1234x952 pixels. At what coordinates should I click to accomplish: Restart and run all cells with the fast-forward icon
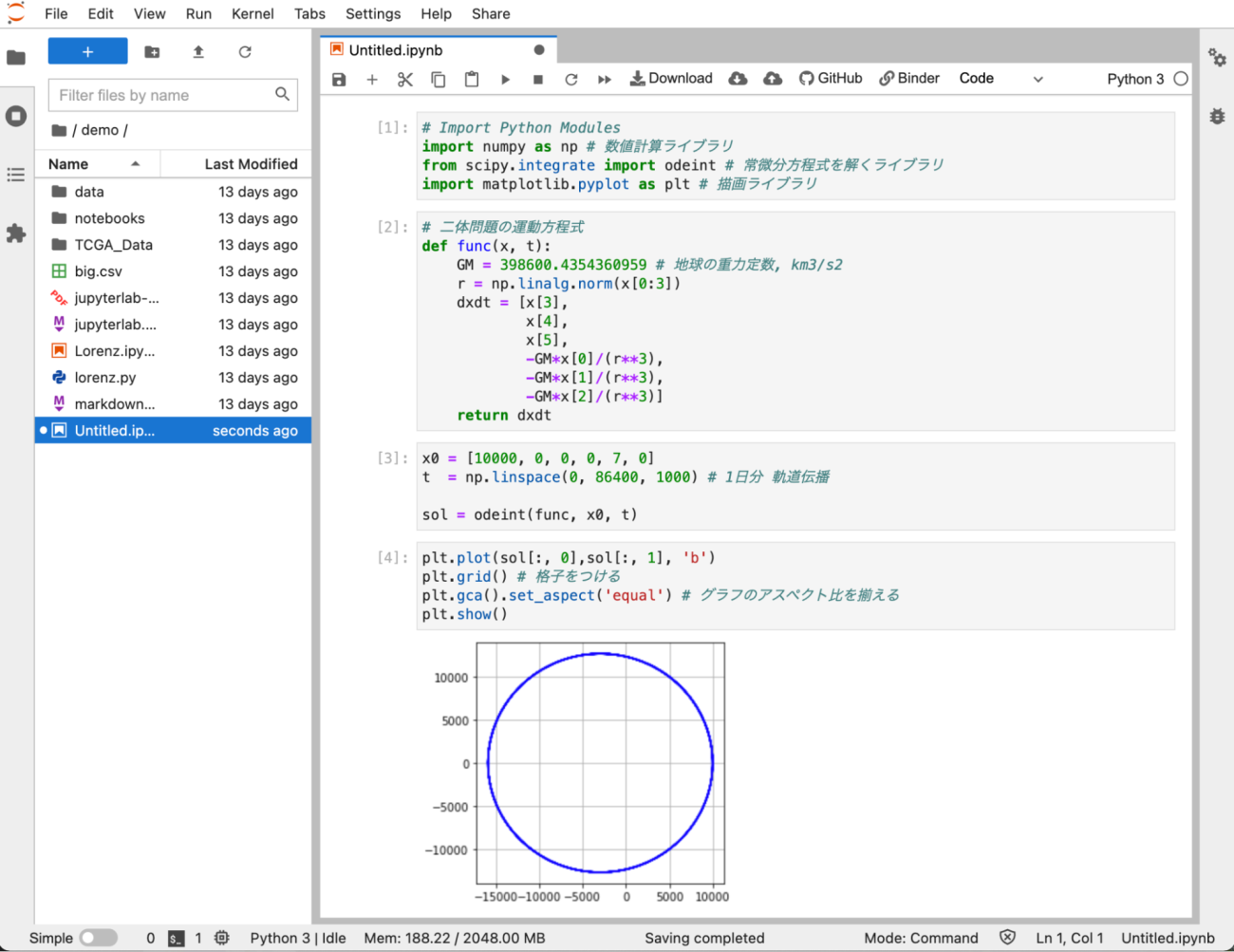pyautogui.click(x=605, y=80)
